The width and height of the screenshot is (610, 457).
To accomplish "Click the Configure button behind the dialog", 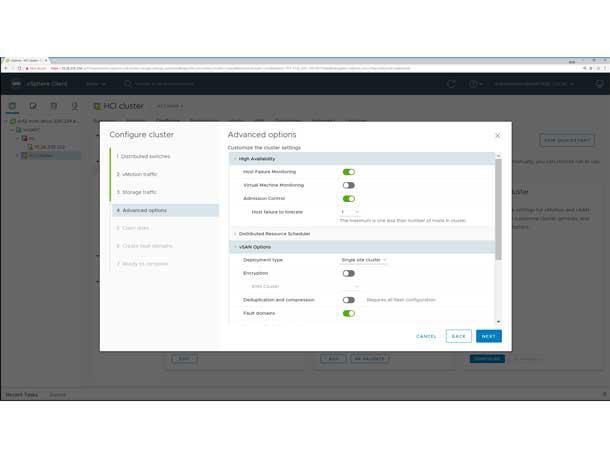I will (x=487, y=359).
